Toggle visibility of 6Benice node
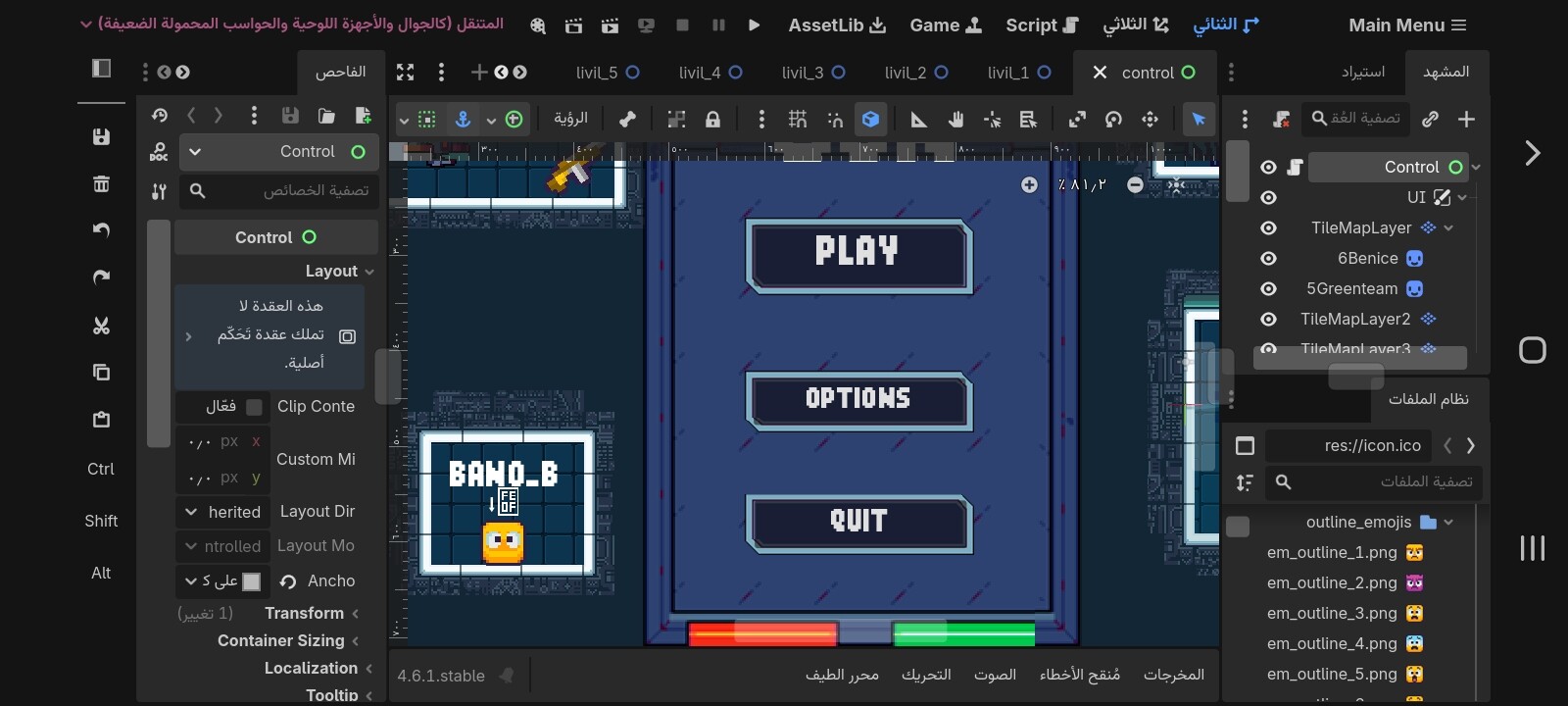Screen dimensions: 1568x706 1268,259
